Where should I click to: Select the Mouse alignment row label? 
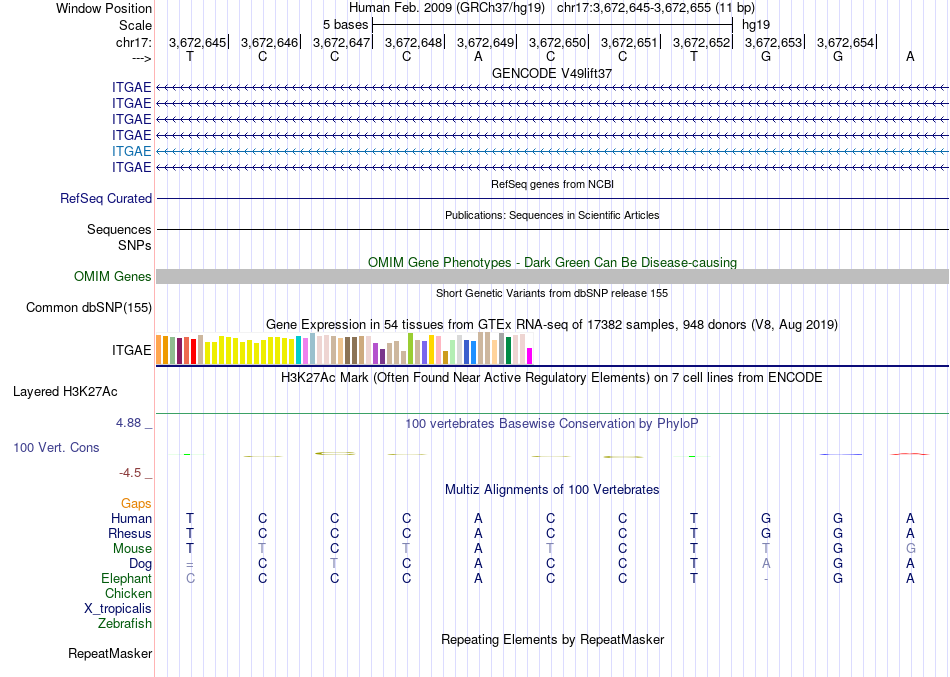coord(132,549)
